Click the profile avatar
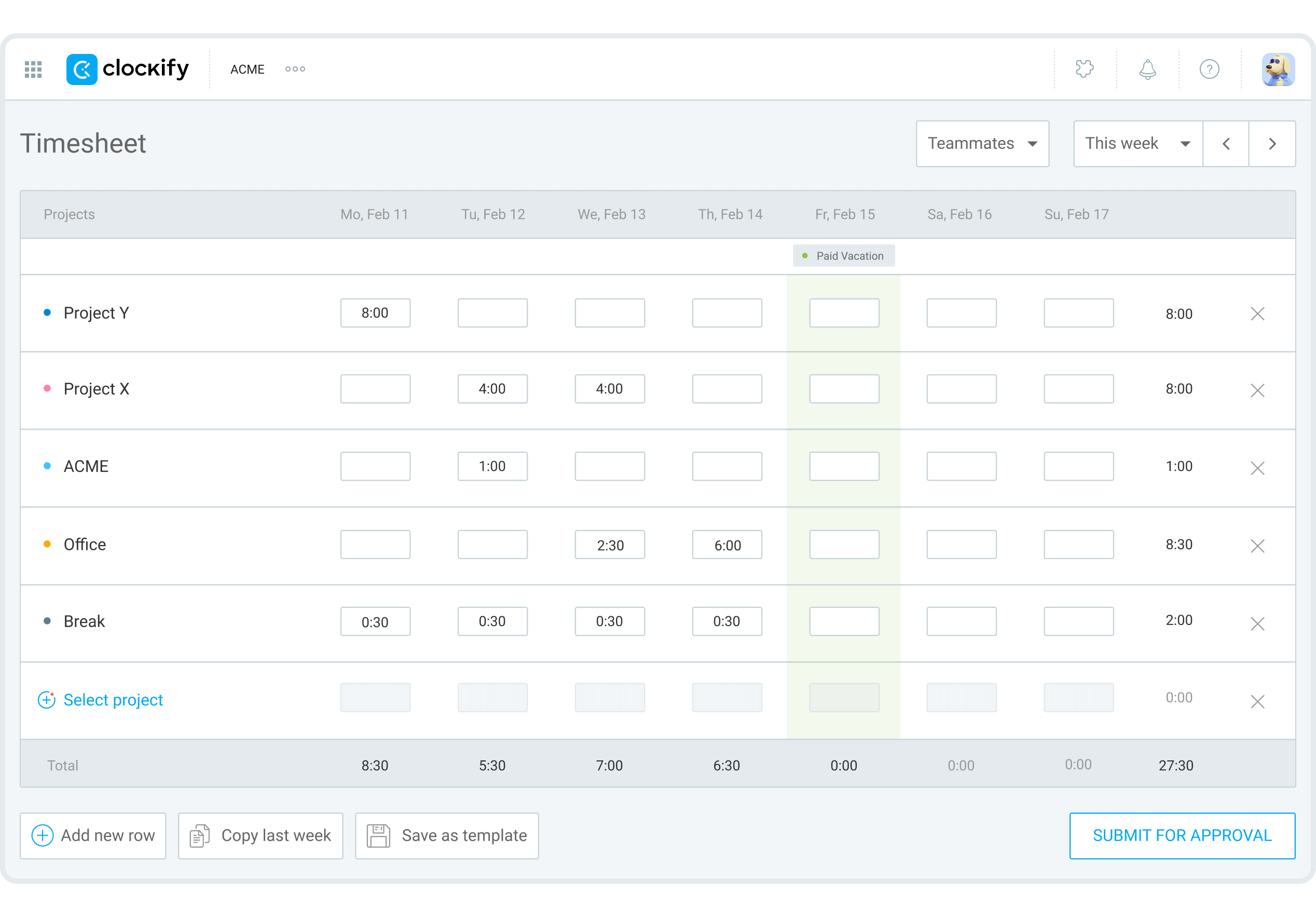The width and height of the screenshot is (1316, 917). click(1279, 69)
